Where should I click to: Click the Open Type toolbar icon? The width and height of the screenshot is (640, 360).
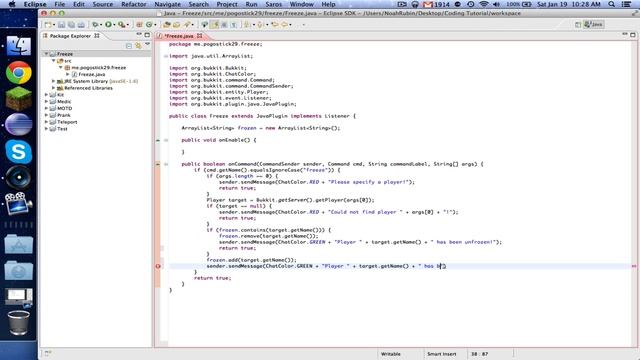167,24
